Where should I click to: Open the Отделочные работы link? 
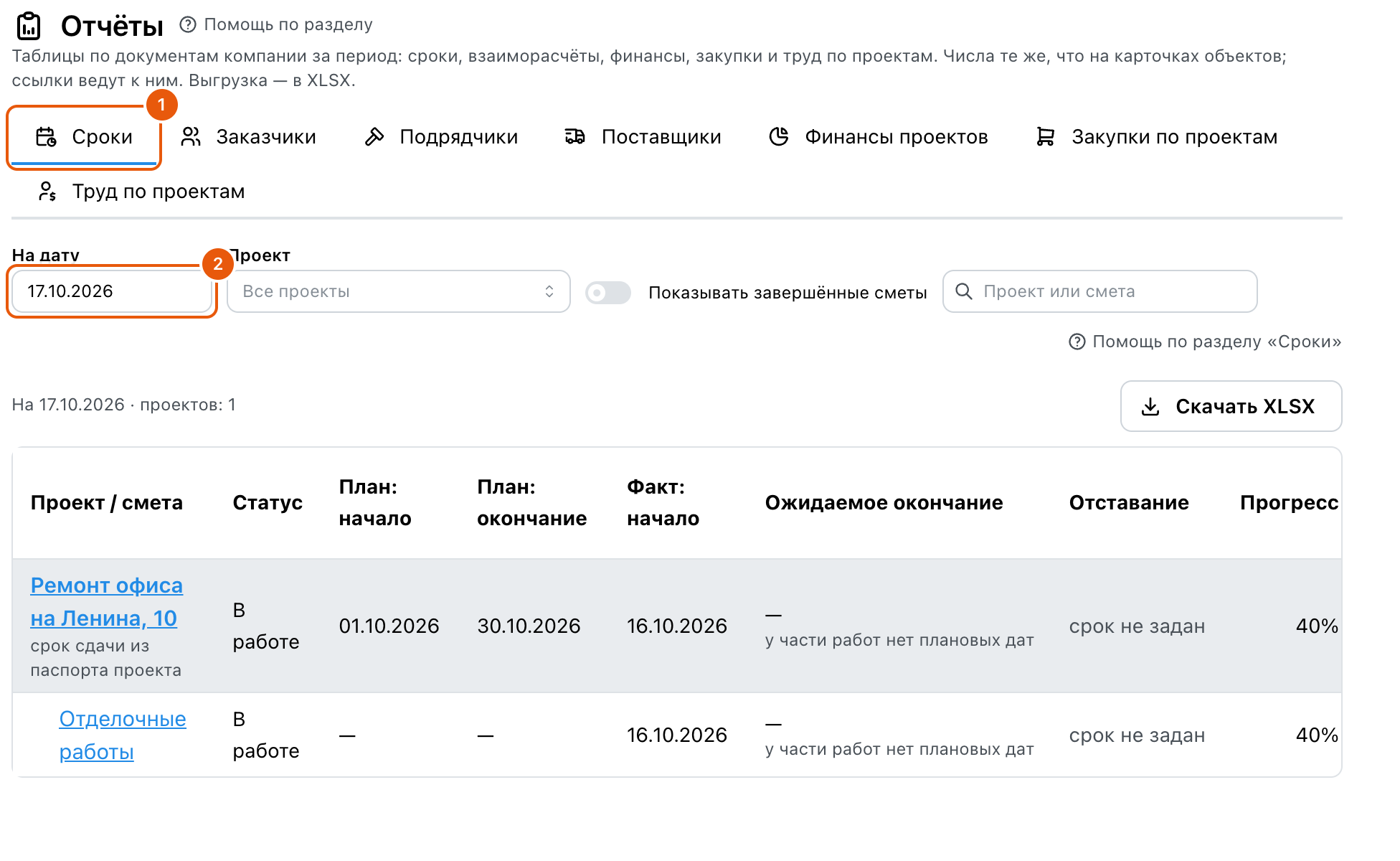(123, 735)
